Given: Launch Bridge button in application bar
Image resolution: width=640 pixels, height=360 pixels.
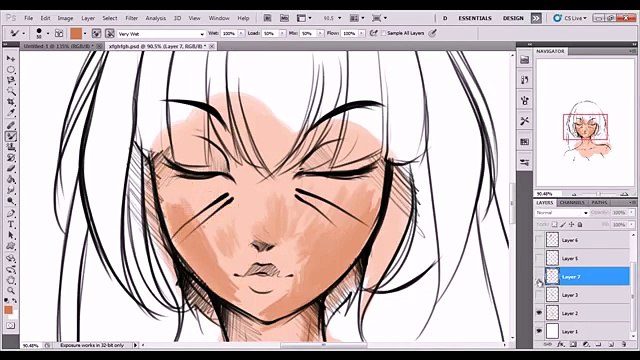Looking at the screenshot, I should click(267, 18).
